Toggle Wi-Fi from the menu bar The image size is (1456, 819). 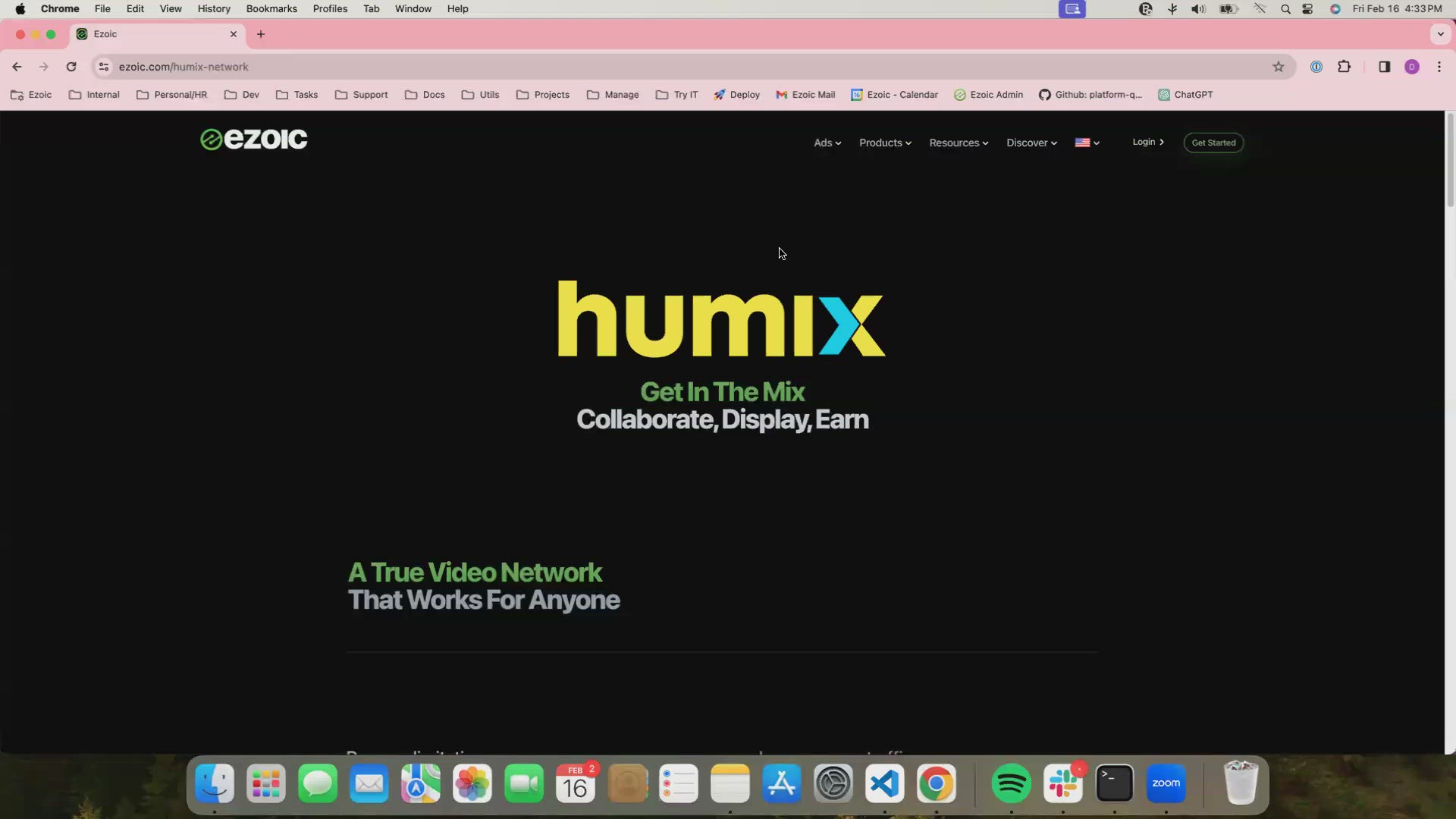pyautogui.click(x=1260, y=8)
